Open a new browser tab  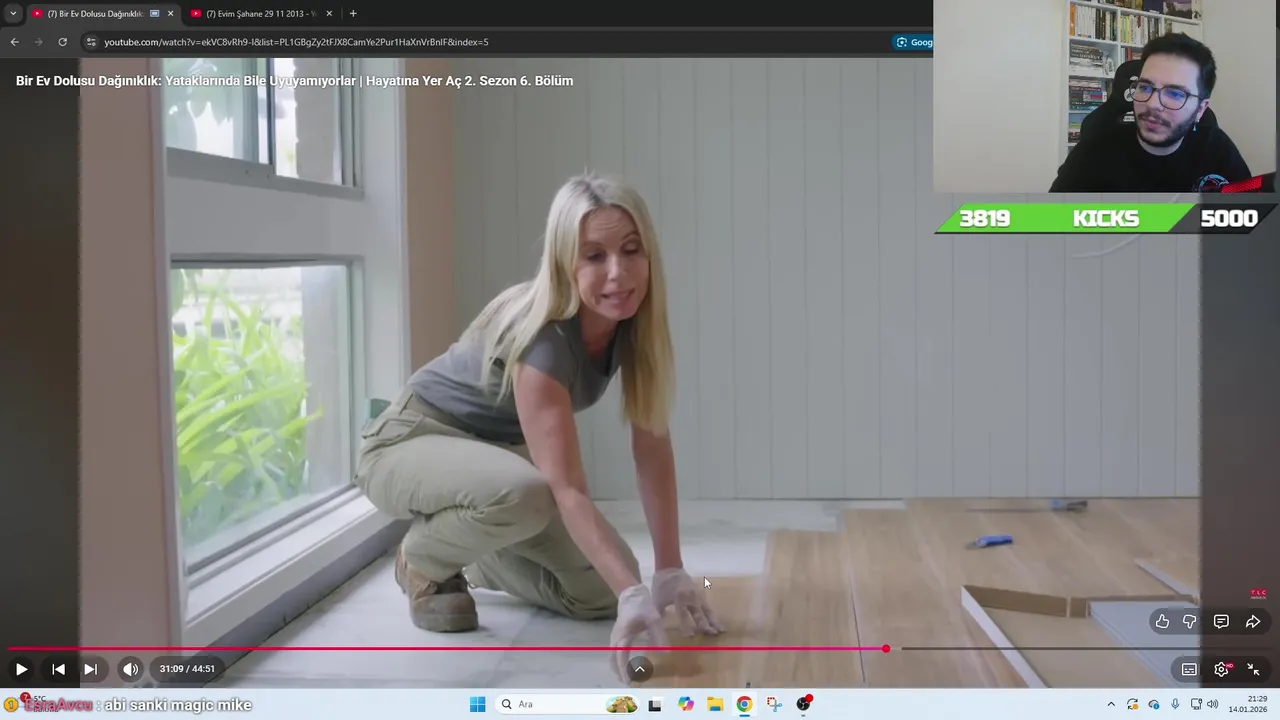click(353, 14)
